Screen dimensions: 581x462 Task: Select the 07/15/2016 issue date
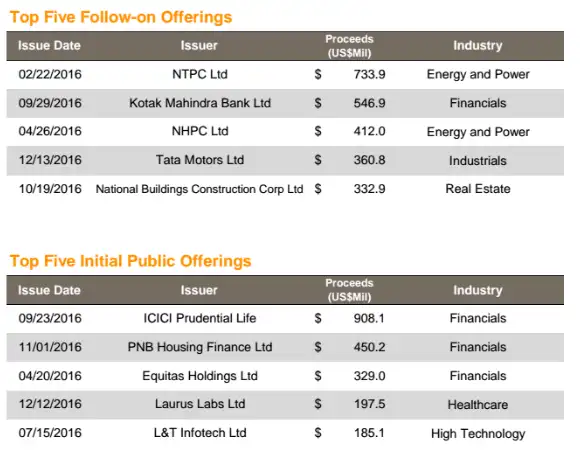tap(50, 433)
